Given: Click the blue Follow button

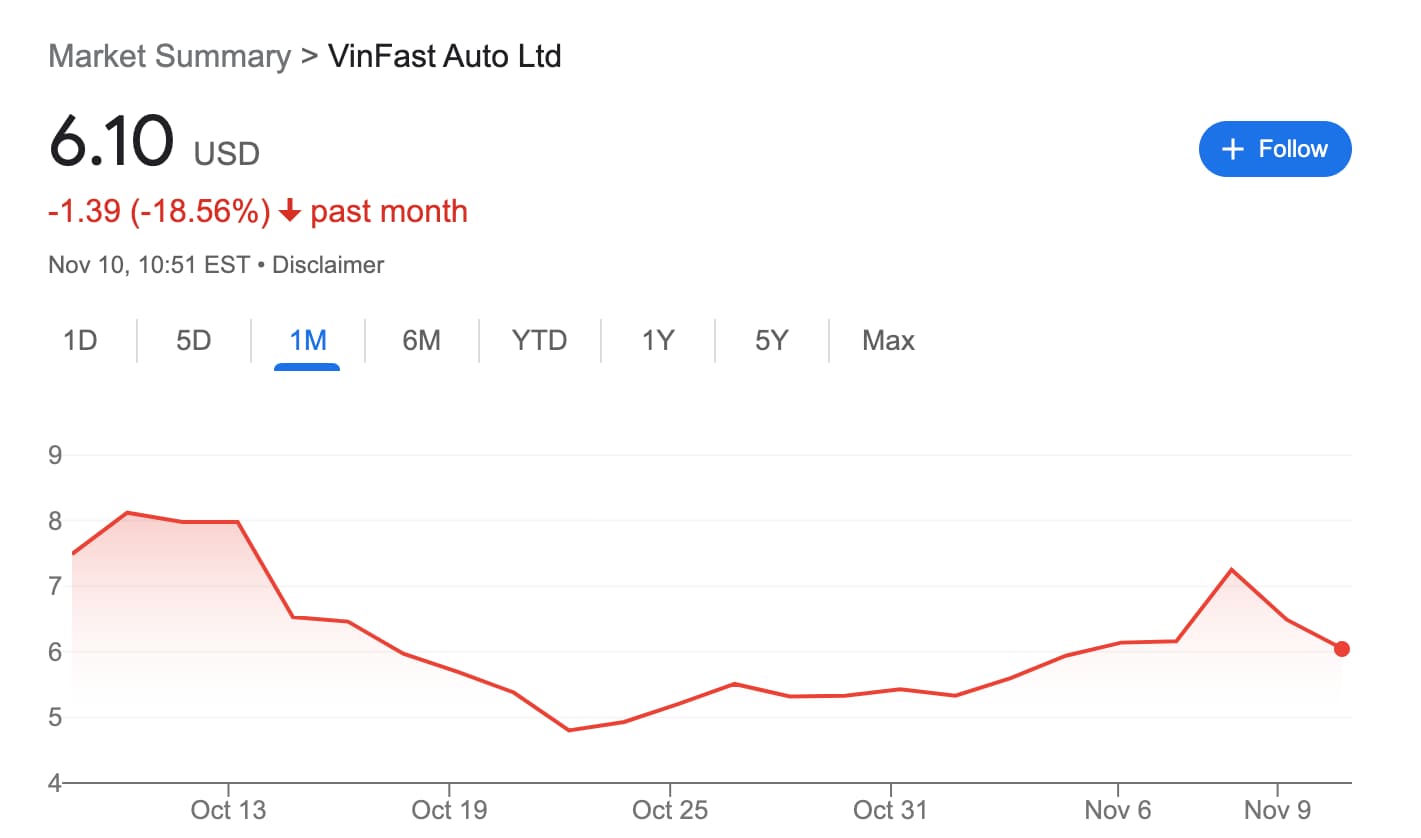Looking at the screenshot, I should (x=1275, y=149).
